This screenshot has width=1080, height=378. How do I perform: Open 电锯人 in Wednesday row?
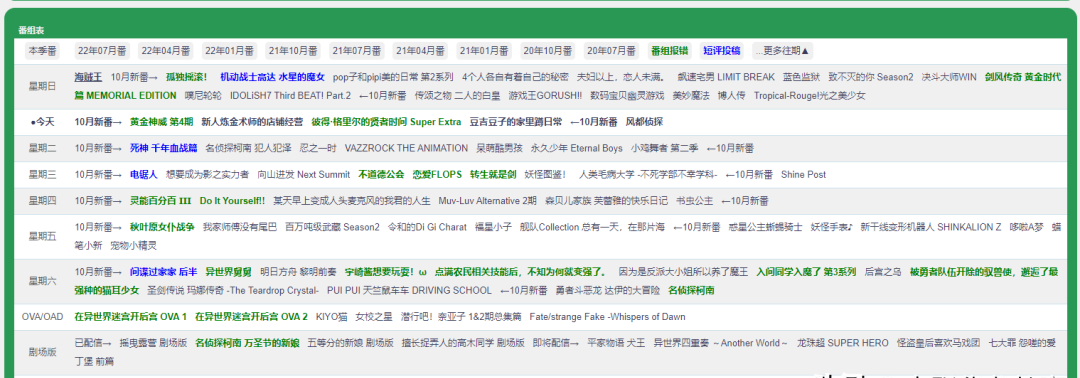(x=144, y=175)
